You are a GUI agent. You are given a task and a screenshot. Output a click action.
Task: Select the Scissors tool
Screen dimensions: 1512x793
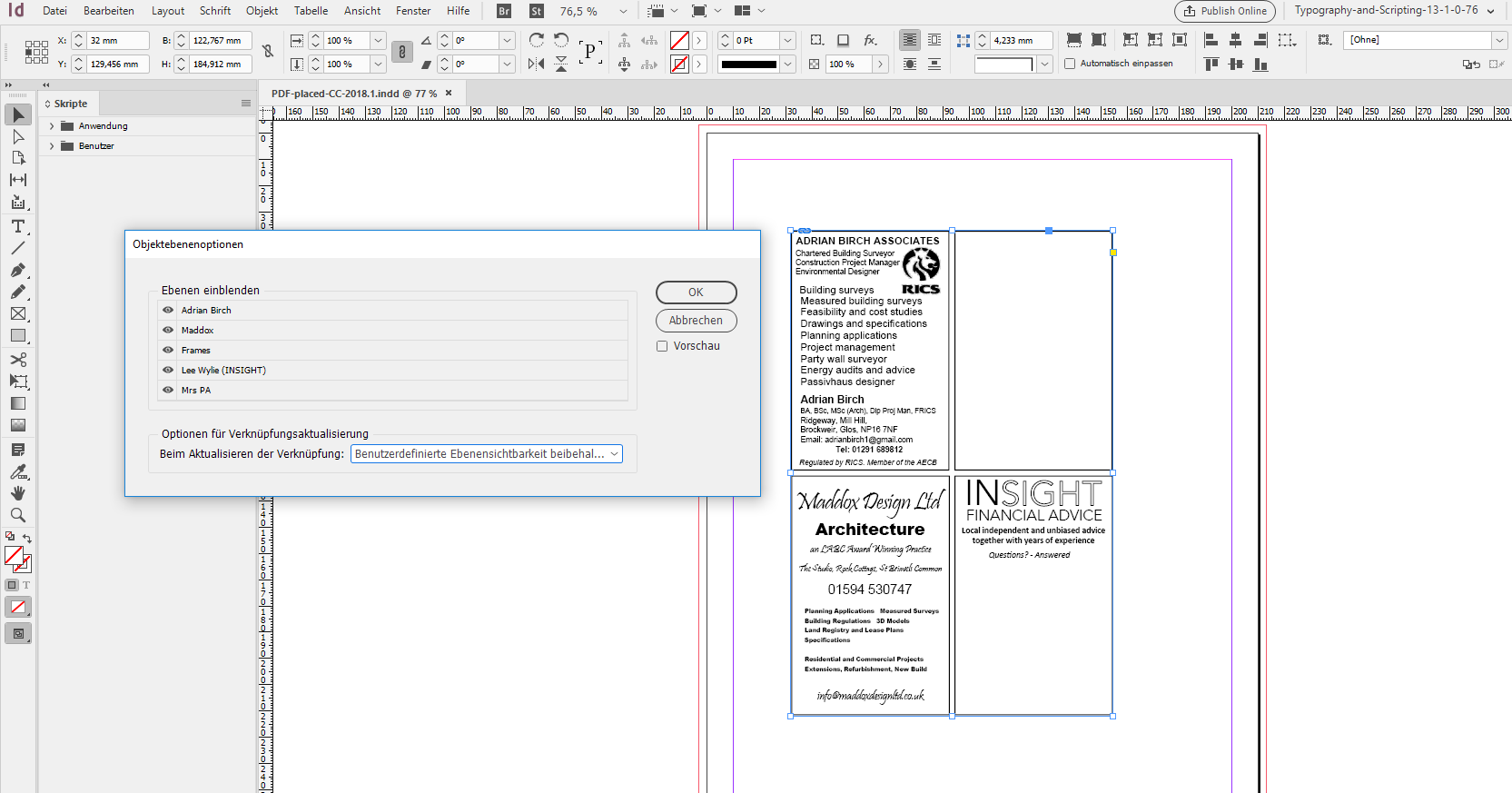18,360
